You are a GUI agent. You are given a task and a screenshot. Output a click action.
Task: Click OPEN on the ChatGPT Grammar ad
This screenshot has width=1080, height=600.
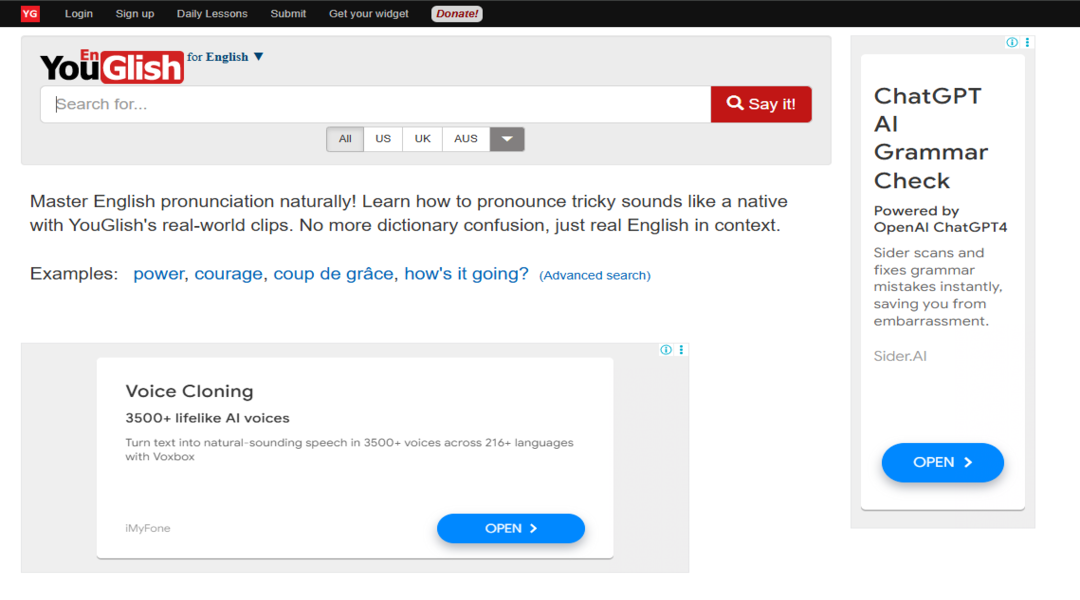[x=942, y=462]
